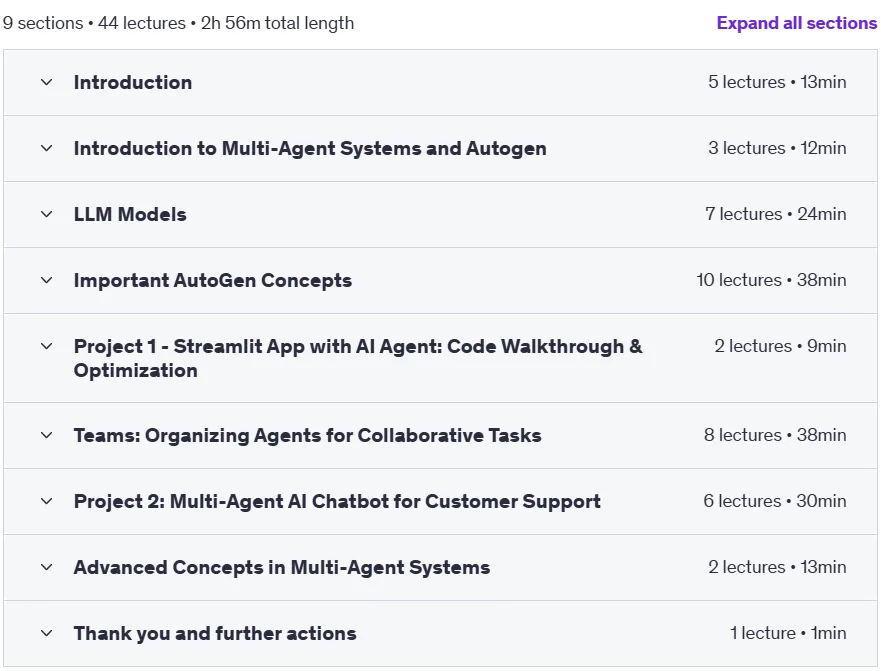Screen dimensions: 881x671
Task: Select Advanced Concepts in Multi-Agent Systems title
Action: (282, 567)
